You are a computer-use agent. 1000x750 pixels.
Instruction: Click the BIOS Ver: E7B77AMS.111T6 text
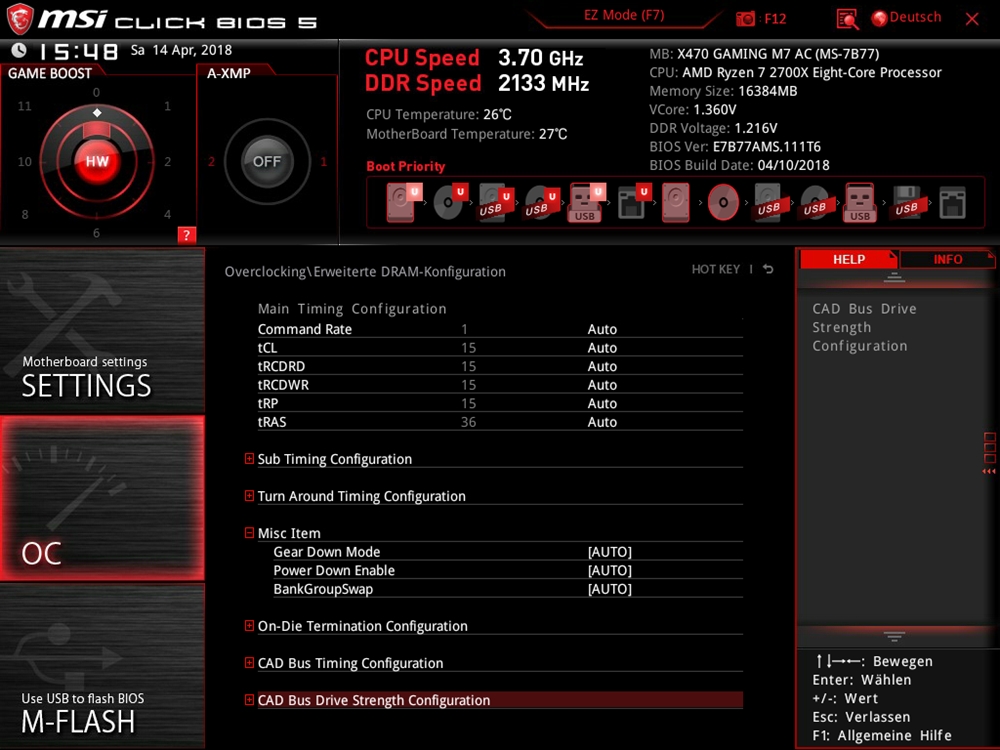pos(735,147)
